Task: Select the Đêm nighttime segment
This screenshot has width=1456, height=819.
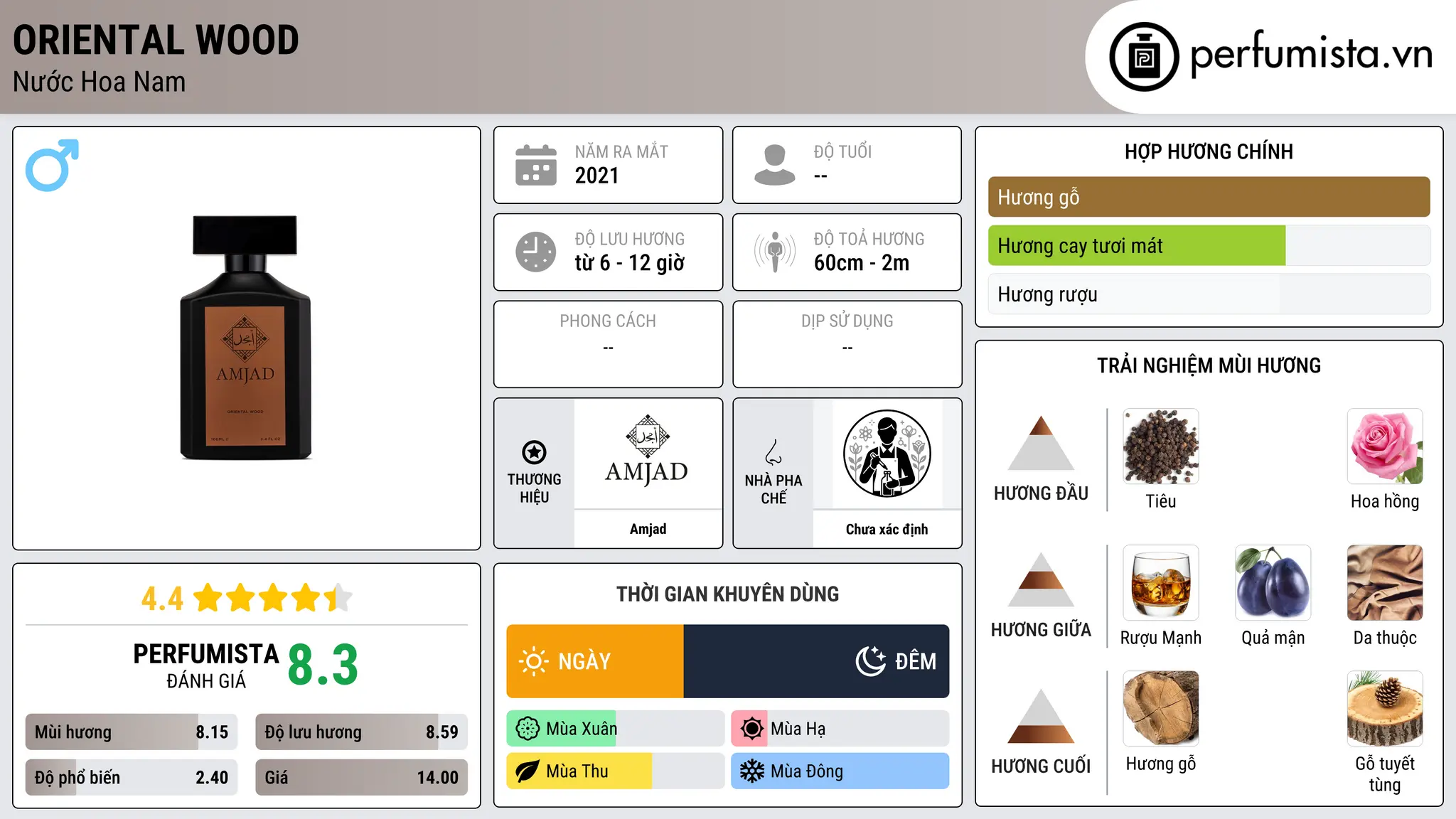Action: point(816,661)
